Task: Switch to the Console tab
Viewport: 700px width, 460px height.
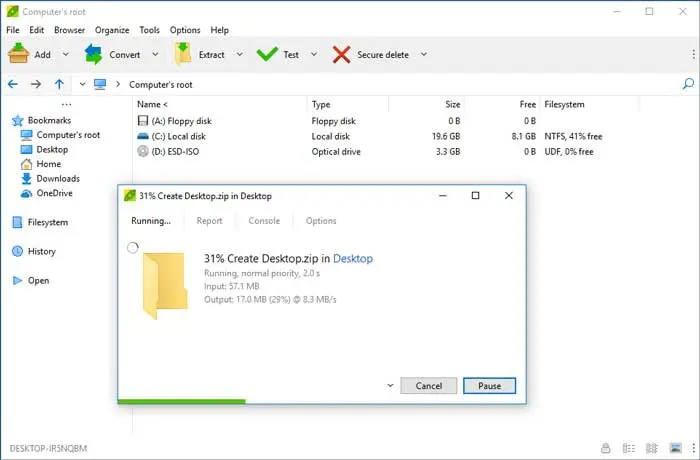Action: (x=264, y=221)
